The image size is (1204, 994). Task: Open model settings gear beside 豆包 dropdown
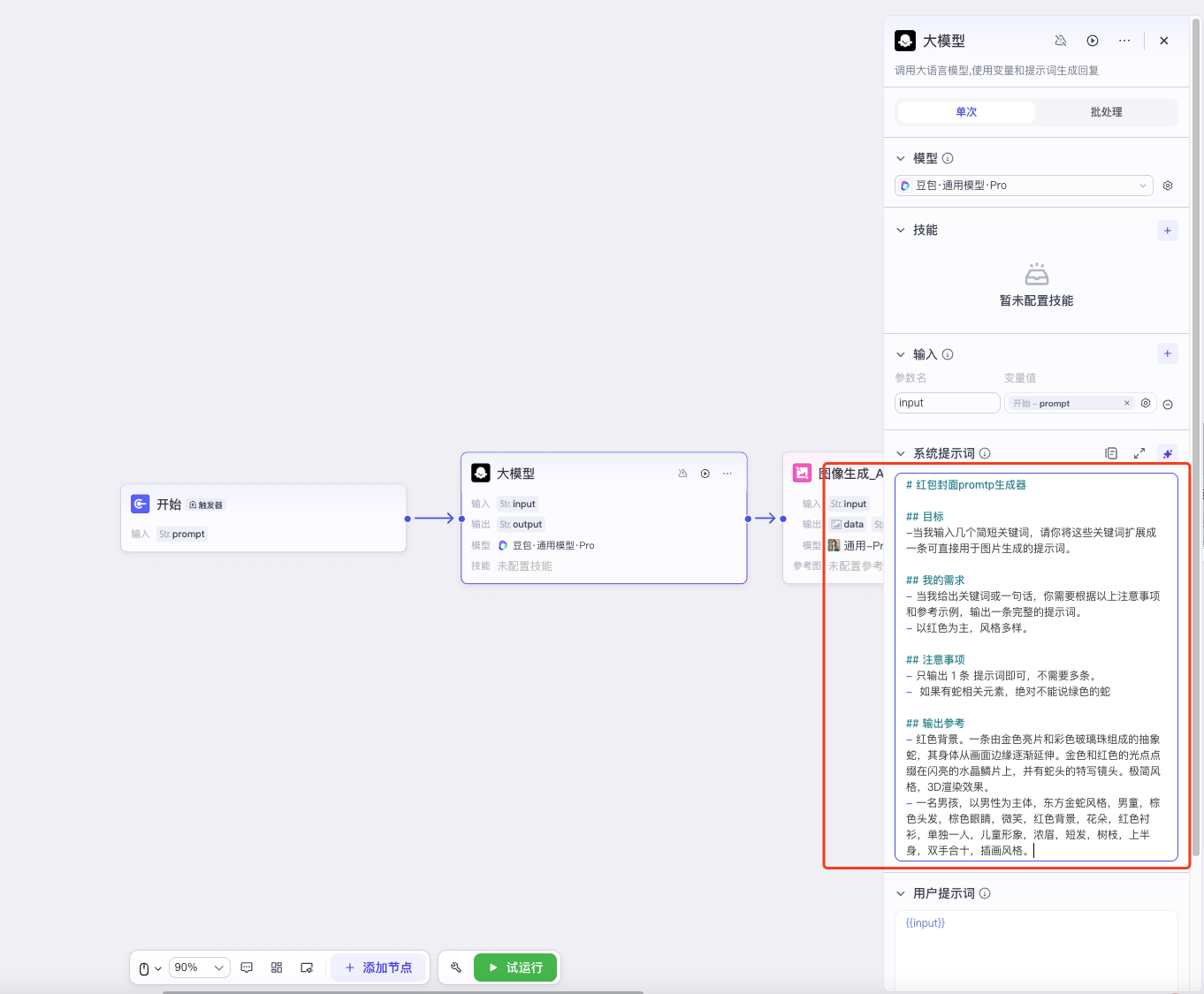tap(1168, 186)
